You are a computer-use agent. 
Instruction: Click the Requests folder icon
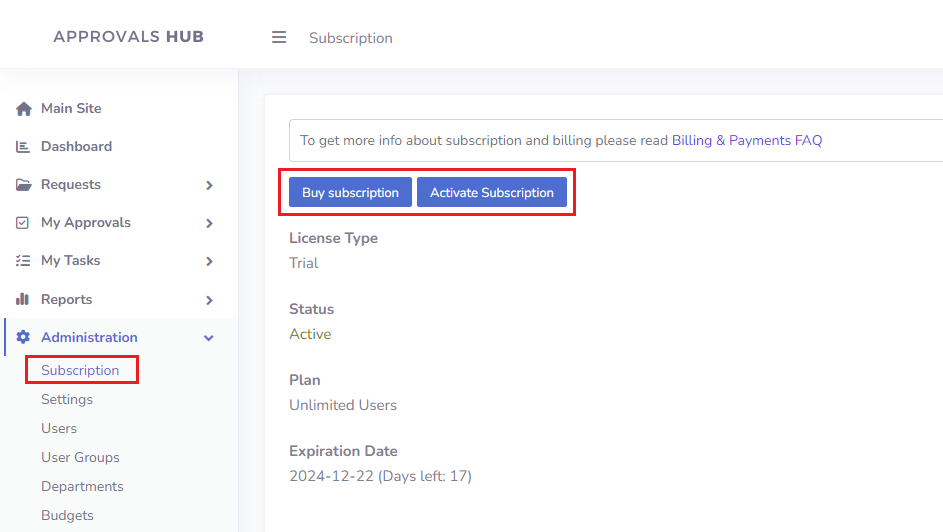point(23,185)
